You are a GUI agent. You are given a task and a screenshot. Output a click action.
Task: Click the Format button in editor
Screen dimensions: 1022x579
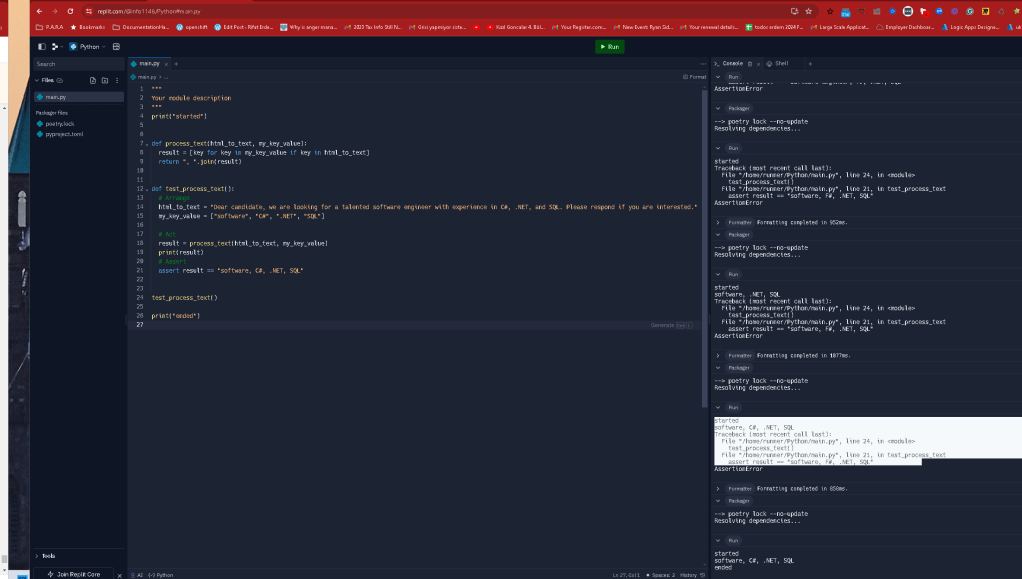point(694,77)
